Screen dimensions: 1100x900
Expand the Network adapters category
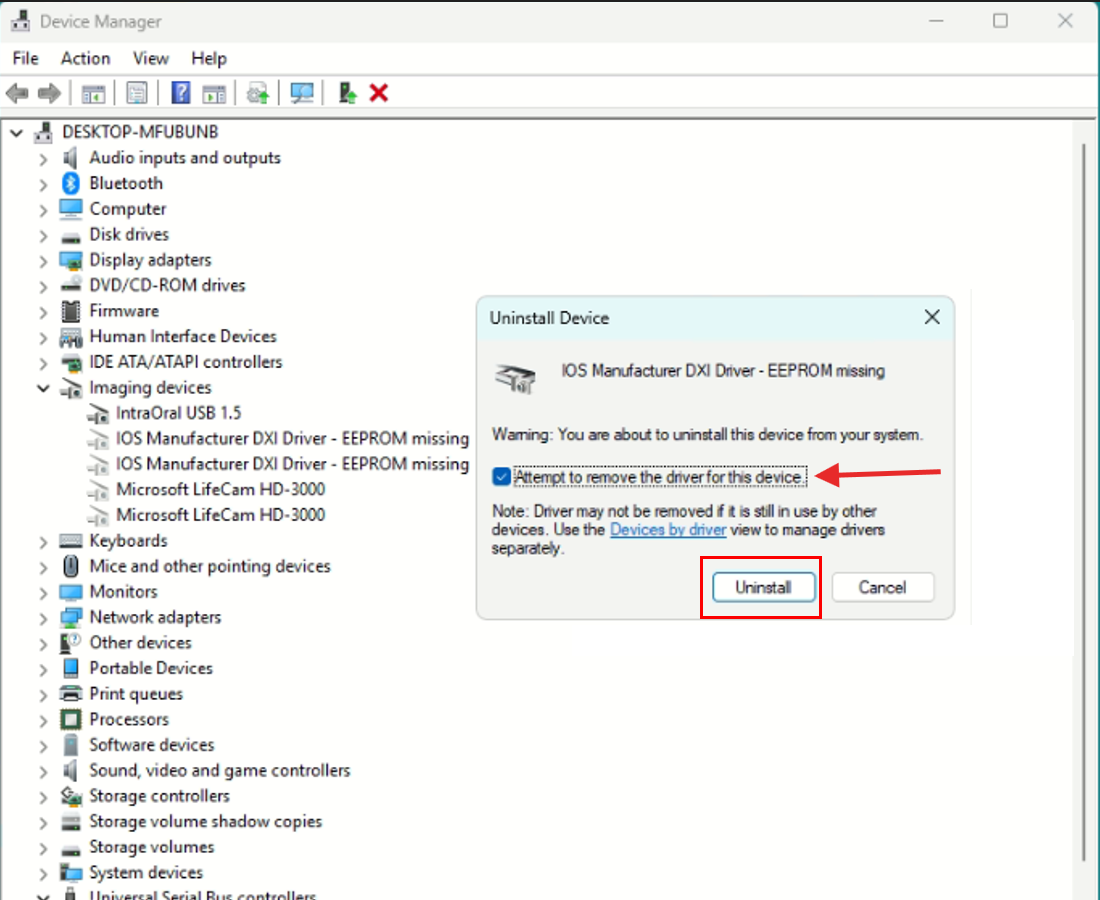[x=43, y=618]
